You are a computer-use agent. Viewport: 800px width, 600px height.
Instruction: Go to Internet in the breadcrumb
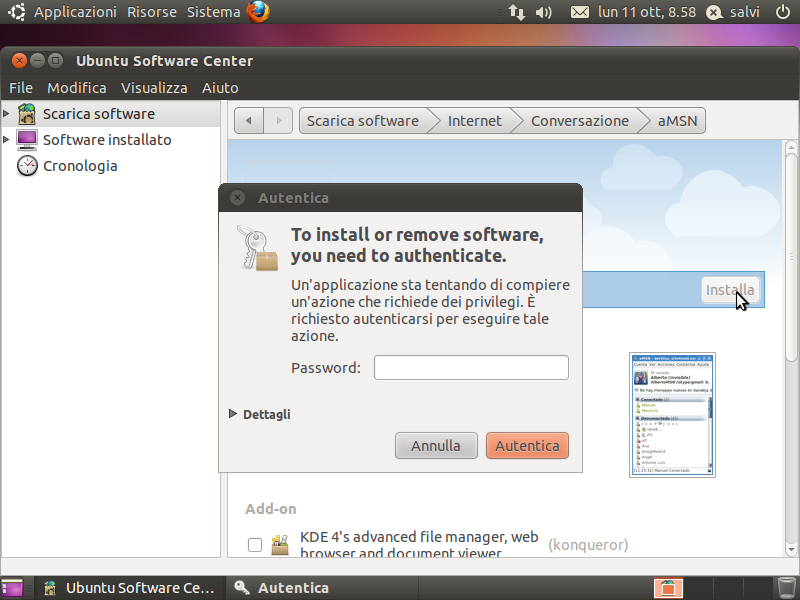pyautogui.click(x=474, y=121)
